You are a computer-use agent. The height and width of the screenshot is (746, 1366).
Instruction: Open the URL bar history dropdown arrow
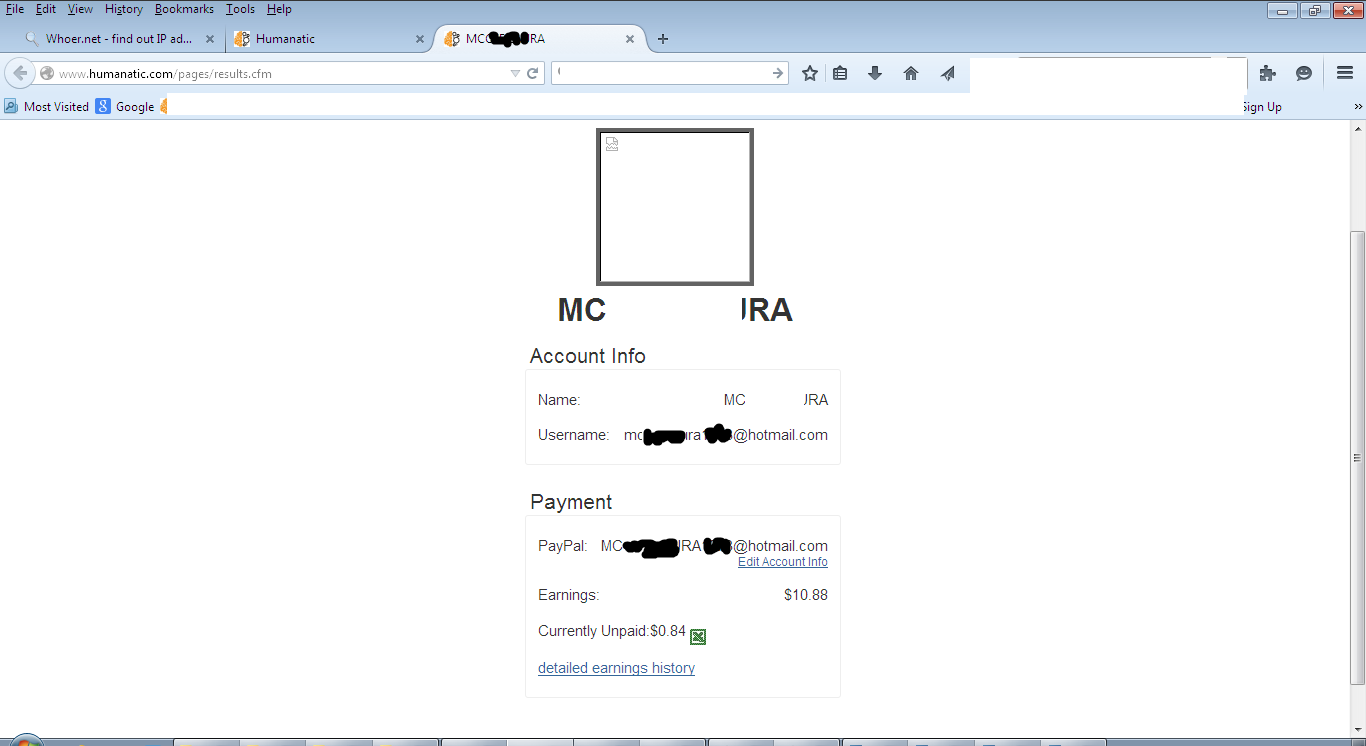coord(515,73)
